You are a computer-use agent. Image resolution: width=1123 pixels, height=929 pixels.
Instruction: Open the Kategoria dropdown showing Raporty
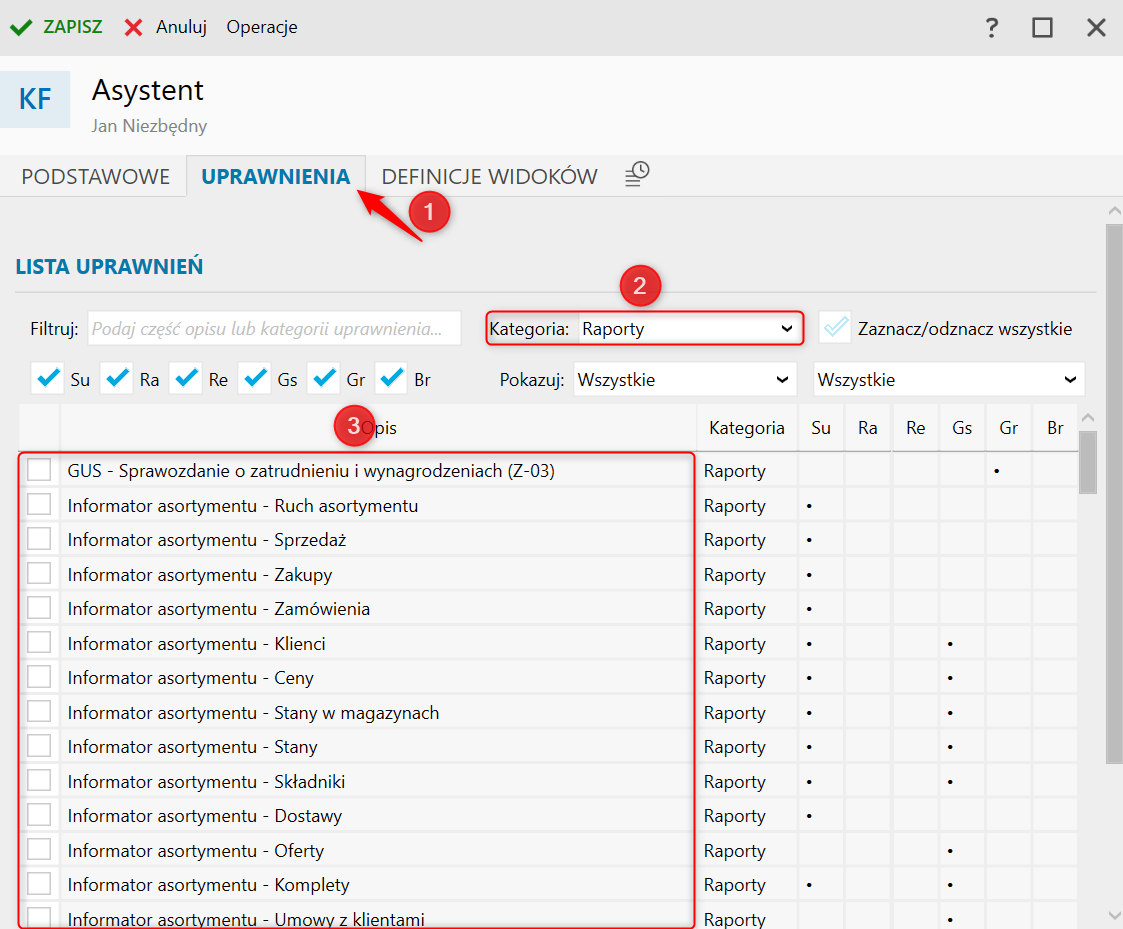(688, 328)
